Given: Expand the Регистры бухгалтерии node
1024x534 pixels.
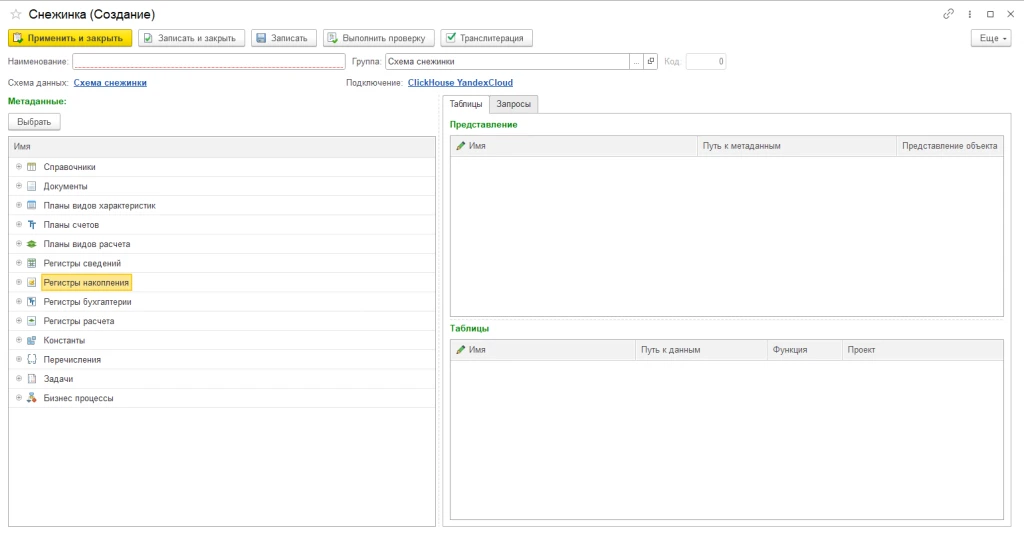Looking at the screenshot, I should (x=18, y=302).
